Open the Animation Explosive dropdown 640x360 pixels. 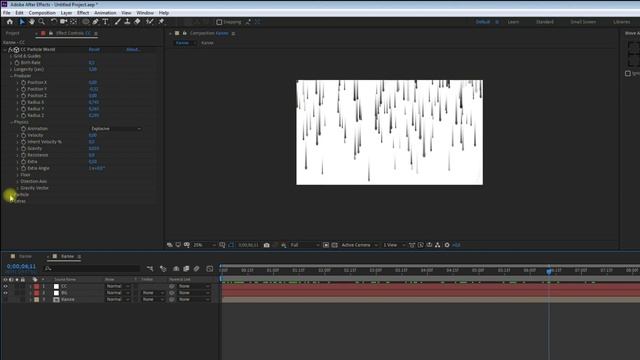[116, 129]
